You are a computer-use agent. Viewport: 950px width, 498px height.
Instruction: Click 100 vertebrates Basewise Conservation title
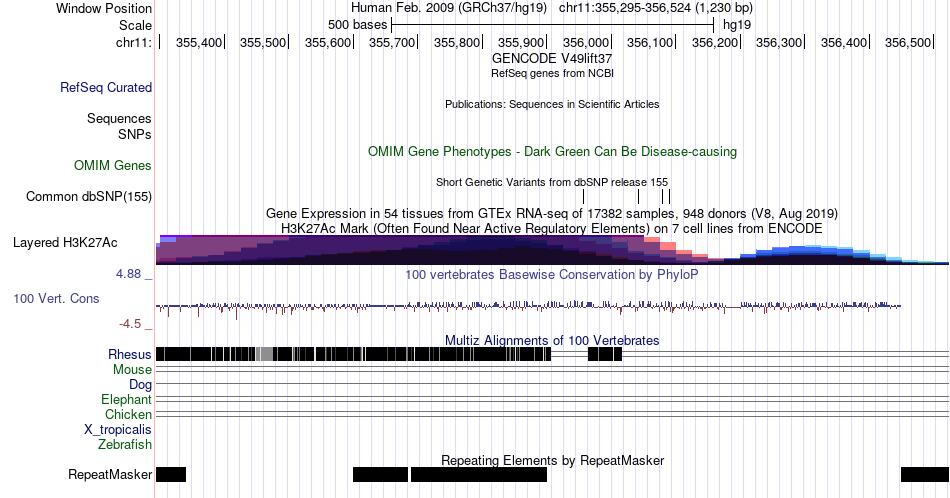pos(552,274)
